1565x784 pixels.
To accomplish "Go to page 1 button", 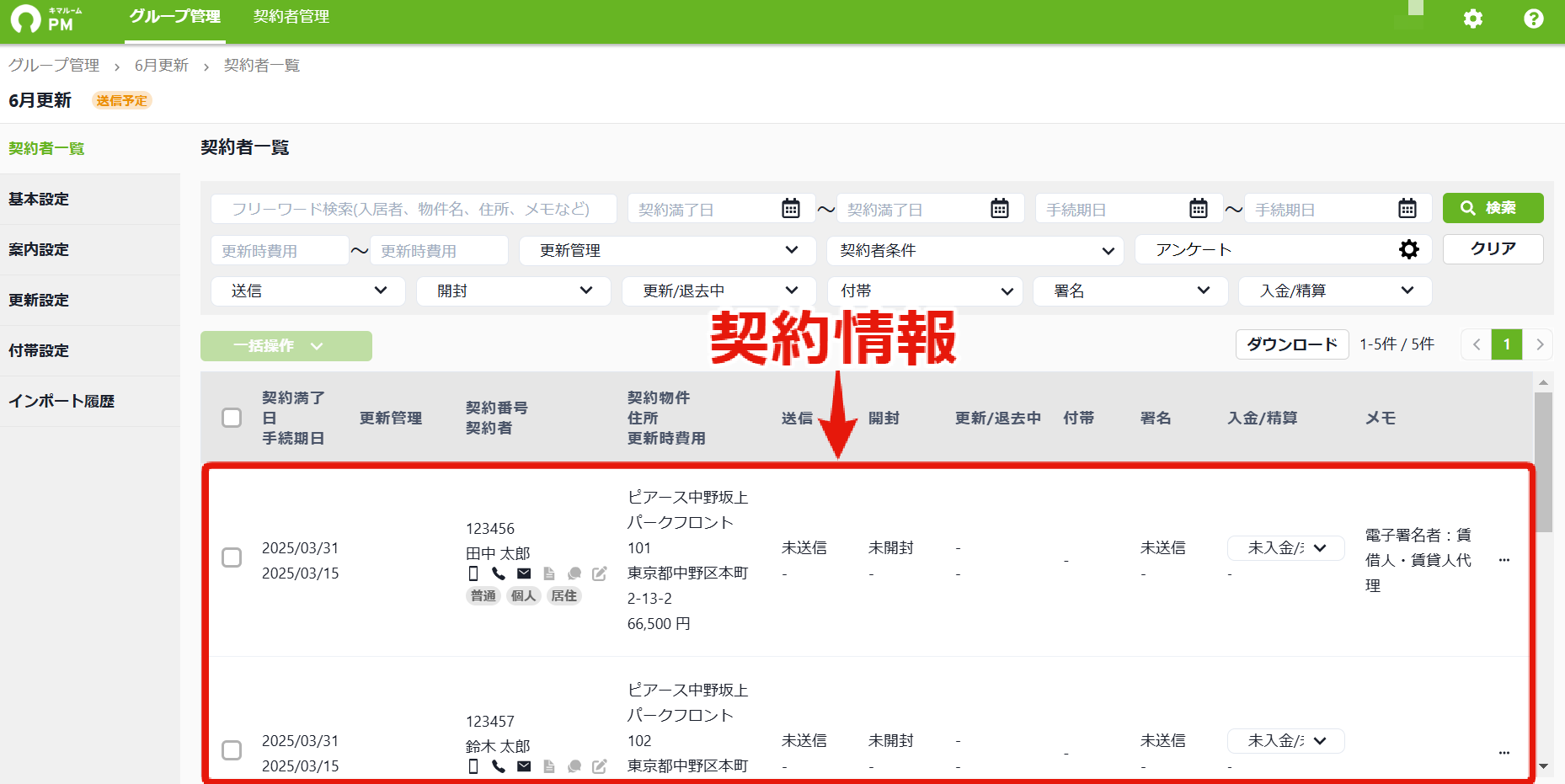I will (x=1507, y=344).
